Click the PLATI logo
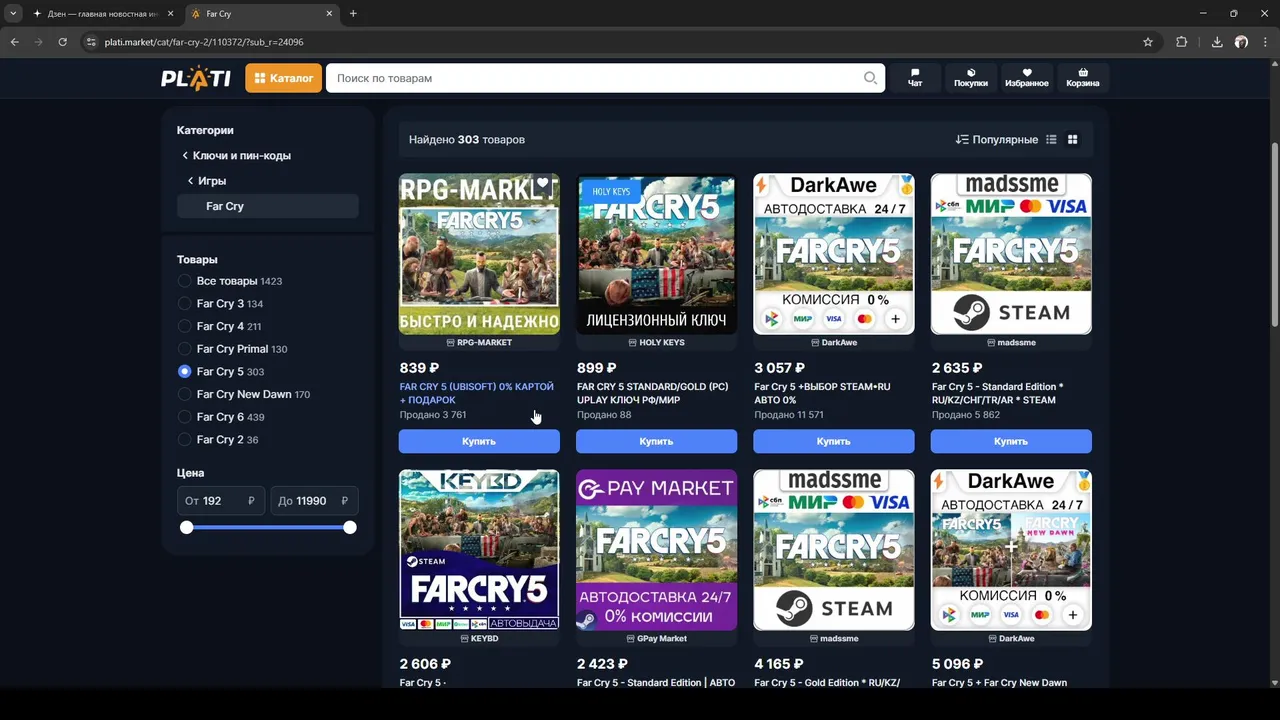 click(196, 78)
